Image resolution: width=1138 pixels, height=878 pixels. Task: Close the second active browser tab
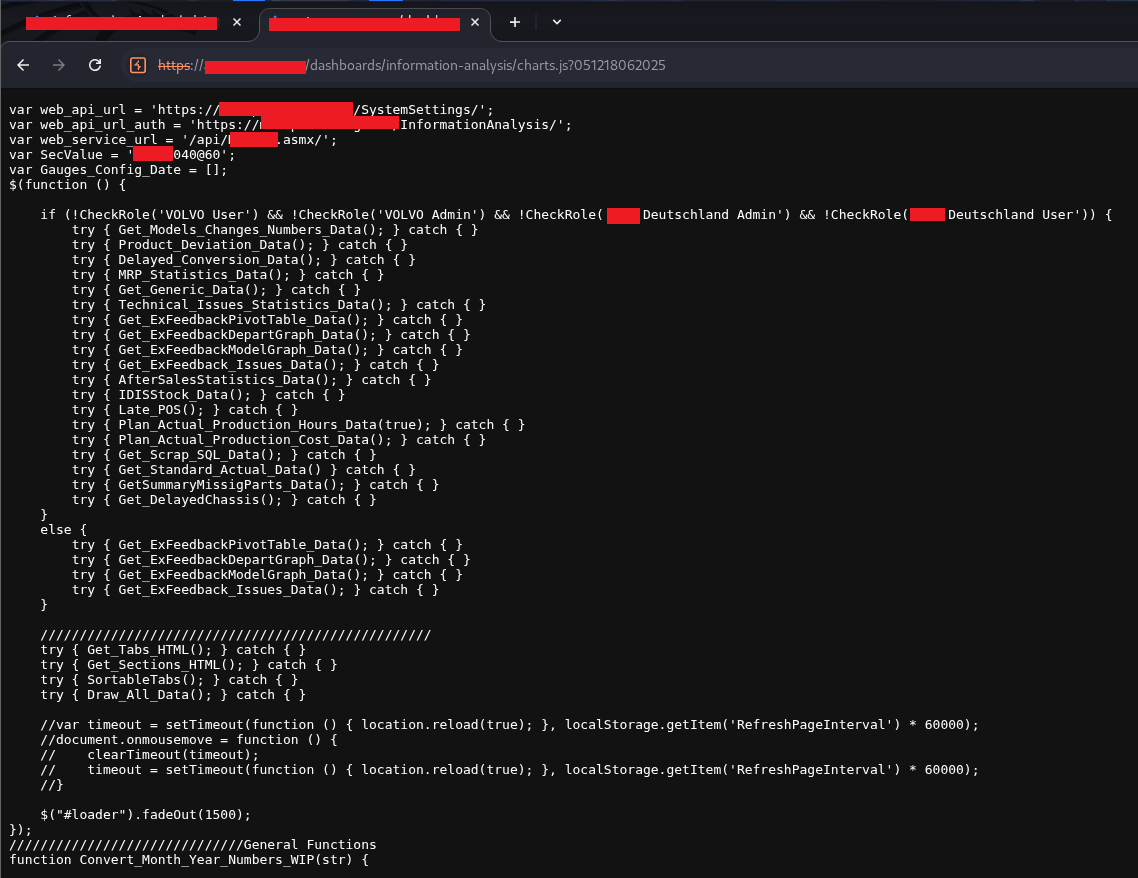coord(475,22)
